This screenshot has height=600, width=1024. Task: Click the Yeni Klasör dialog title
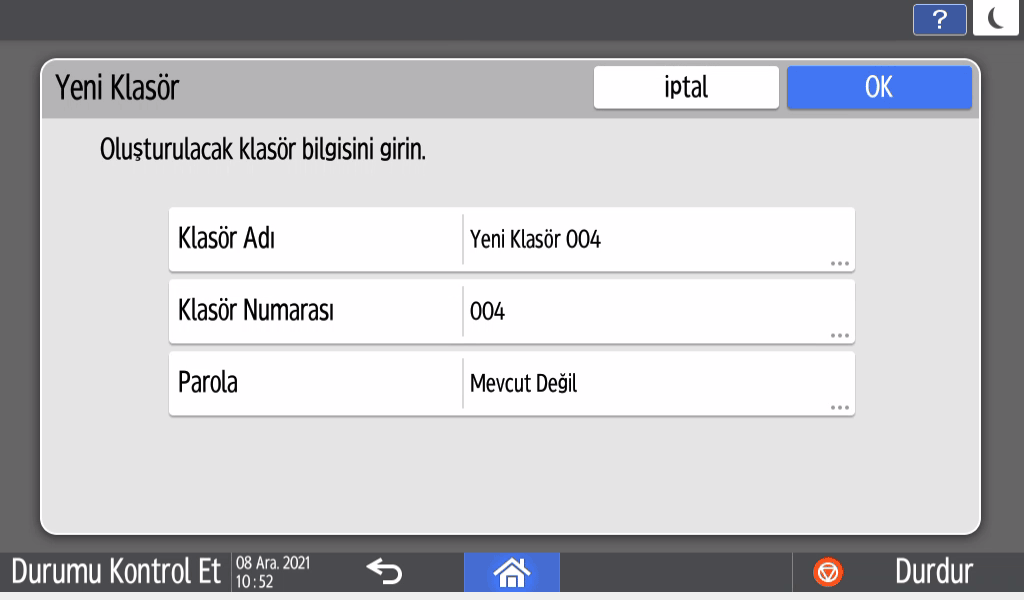point(117,88)
